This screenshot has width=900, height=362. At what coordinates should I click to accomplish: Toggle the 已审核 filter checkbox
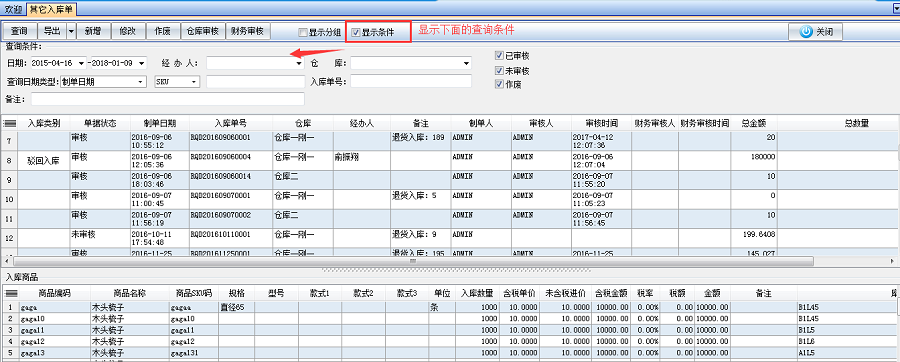pyautogui.click(x=498, y=56)
